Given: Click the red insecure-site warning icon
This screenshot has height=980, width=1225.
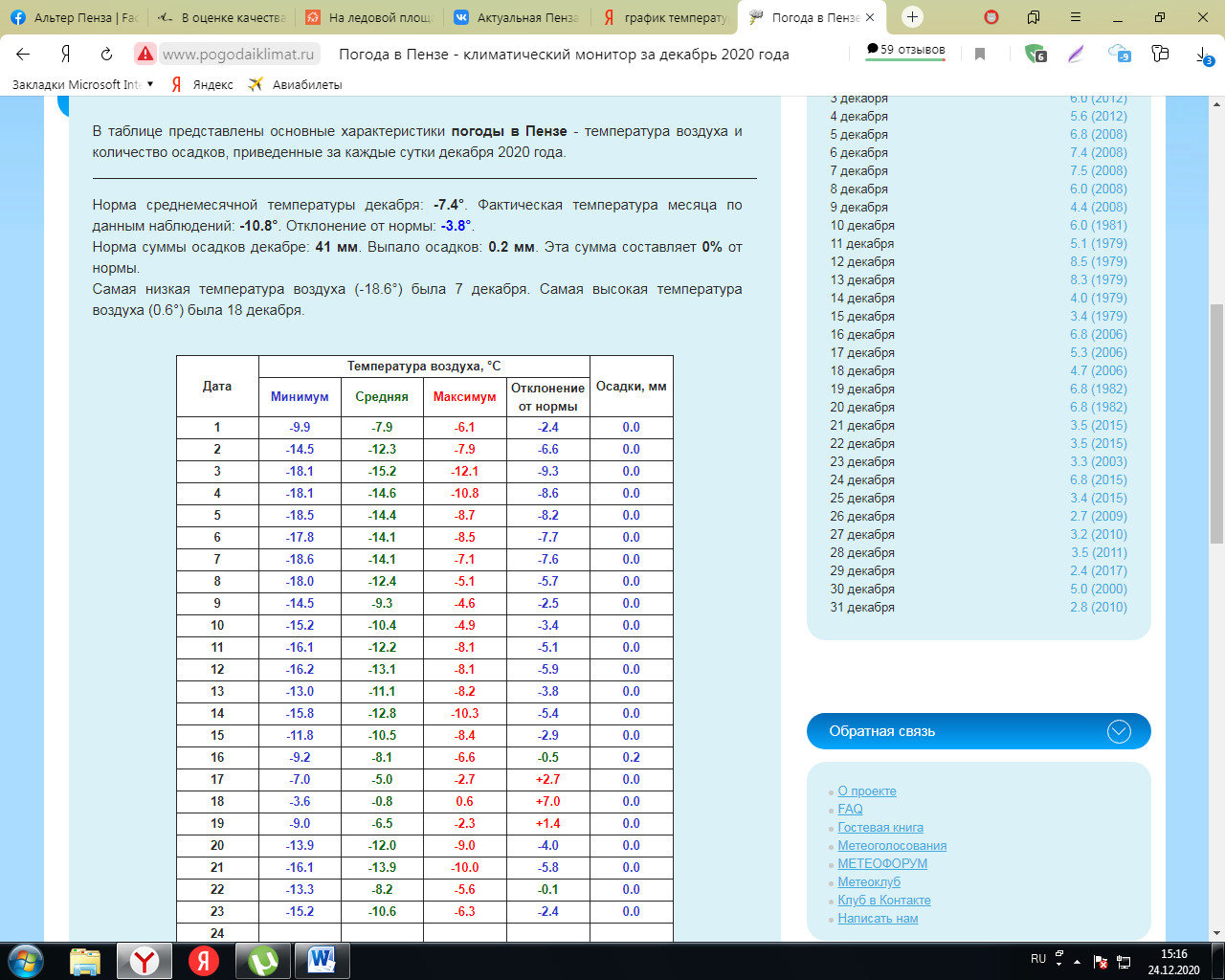Looking at the screenshot, I should point(145,55).
